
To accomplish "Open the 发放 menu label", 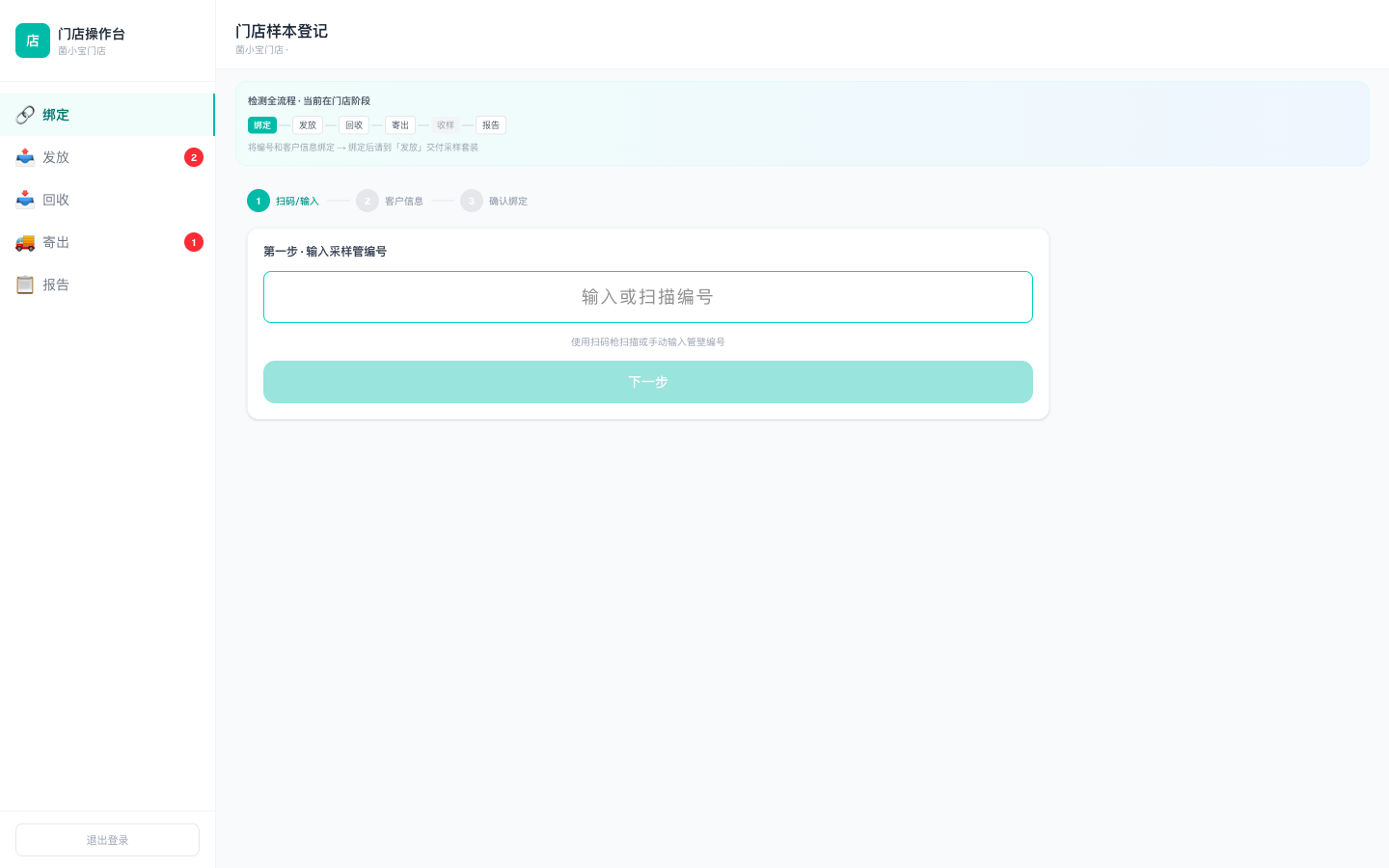I will (x=56, y=157).
